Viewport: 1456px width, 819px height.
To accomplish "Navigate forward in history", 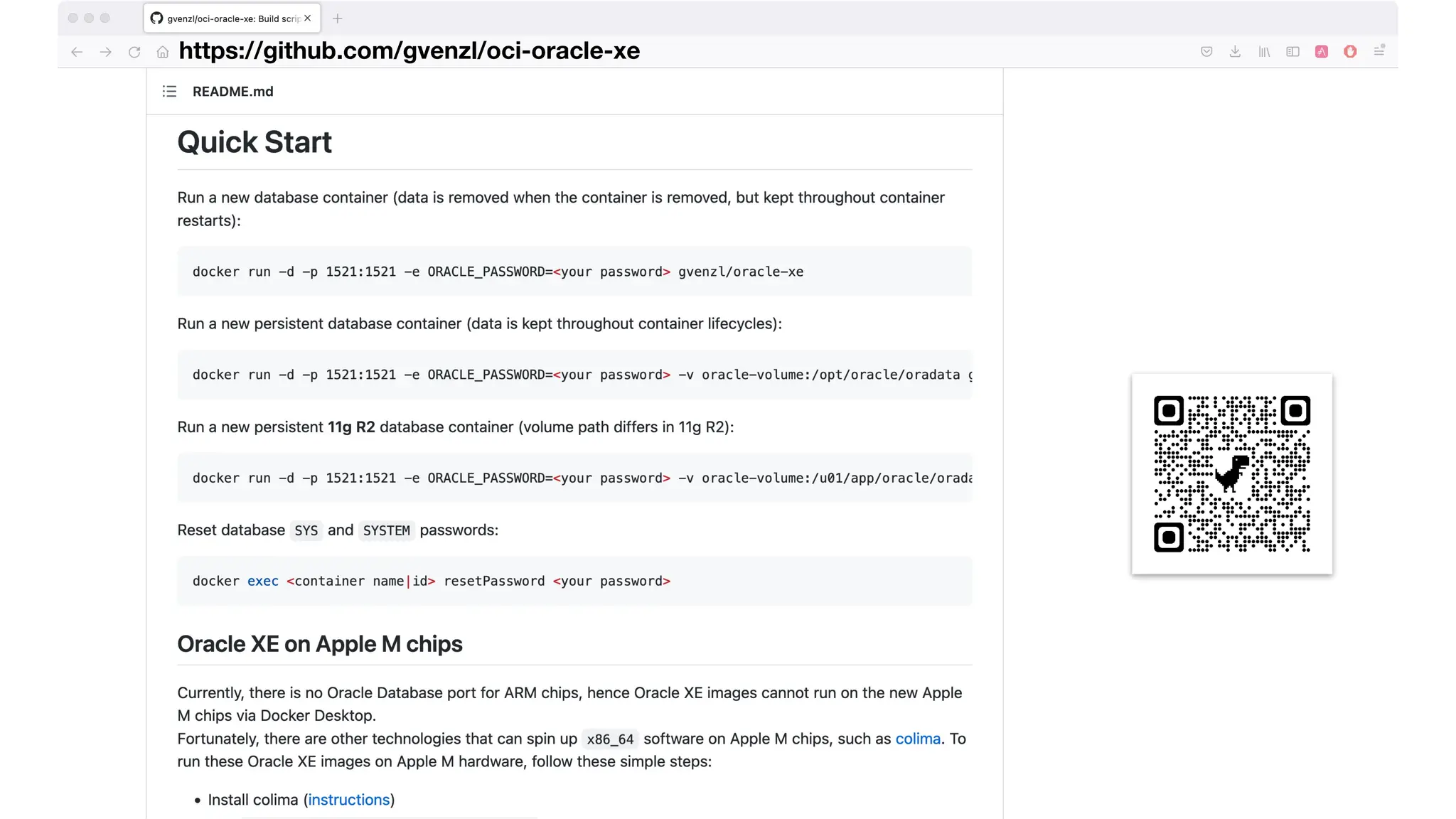I will tap(105, 52).
